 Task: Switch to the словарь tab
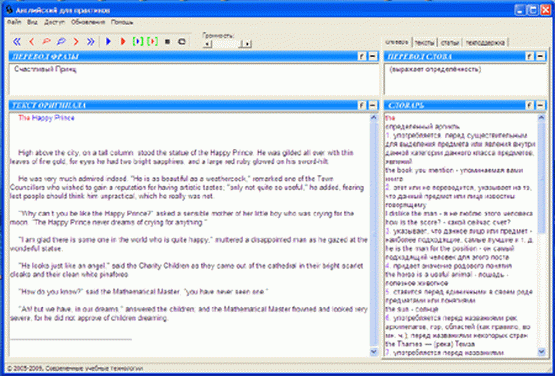(397, 42)
